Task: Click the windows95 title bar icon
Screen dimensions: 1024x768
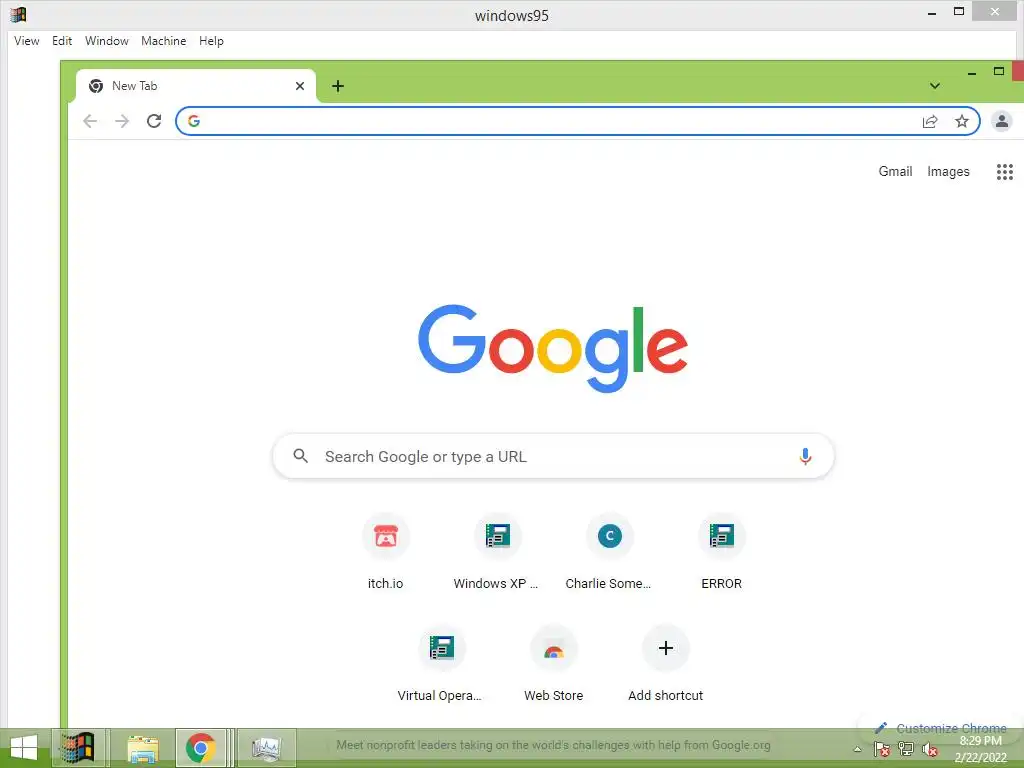Action: pos(18,14)
